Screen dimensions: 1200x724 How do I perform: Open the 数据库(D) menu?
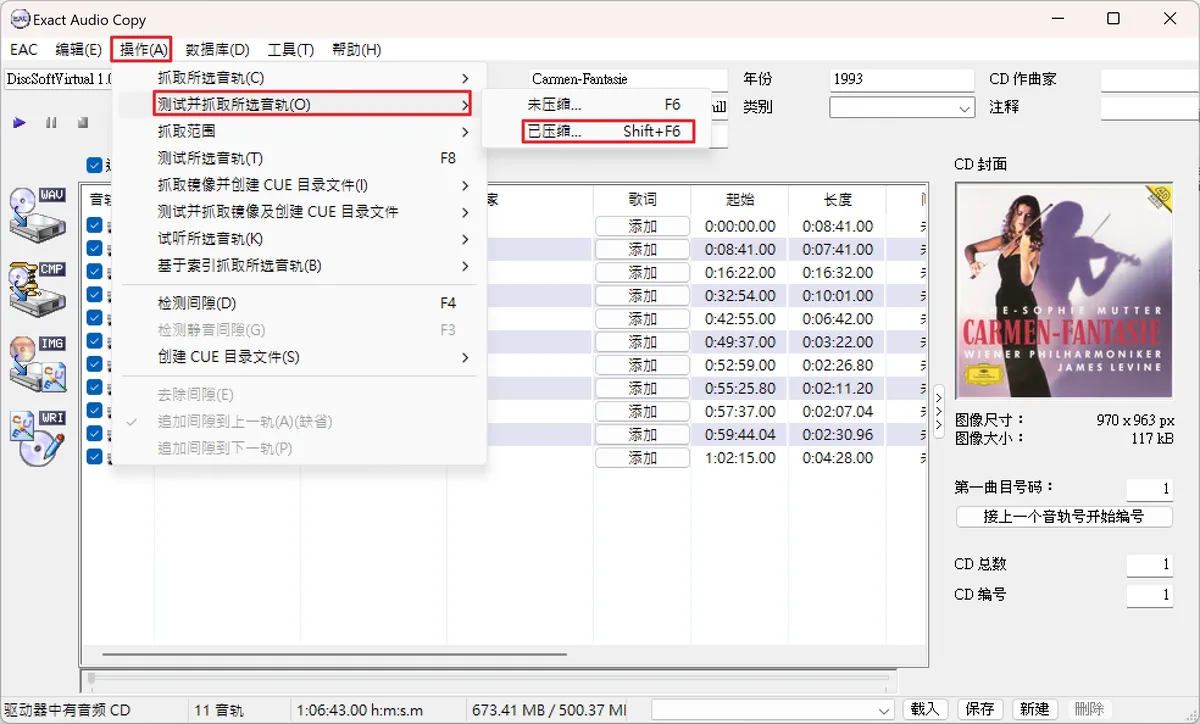(217, 49)
